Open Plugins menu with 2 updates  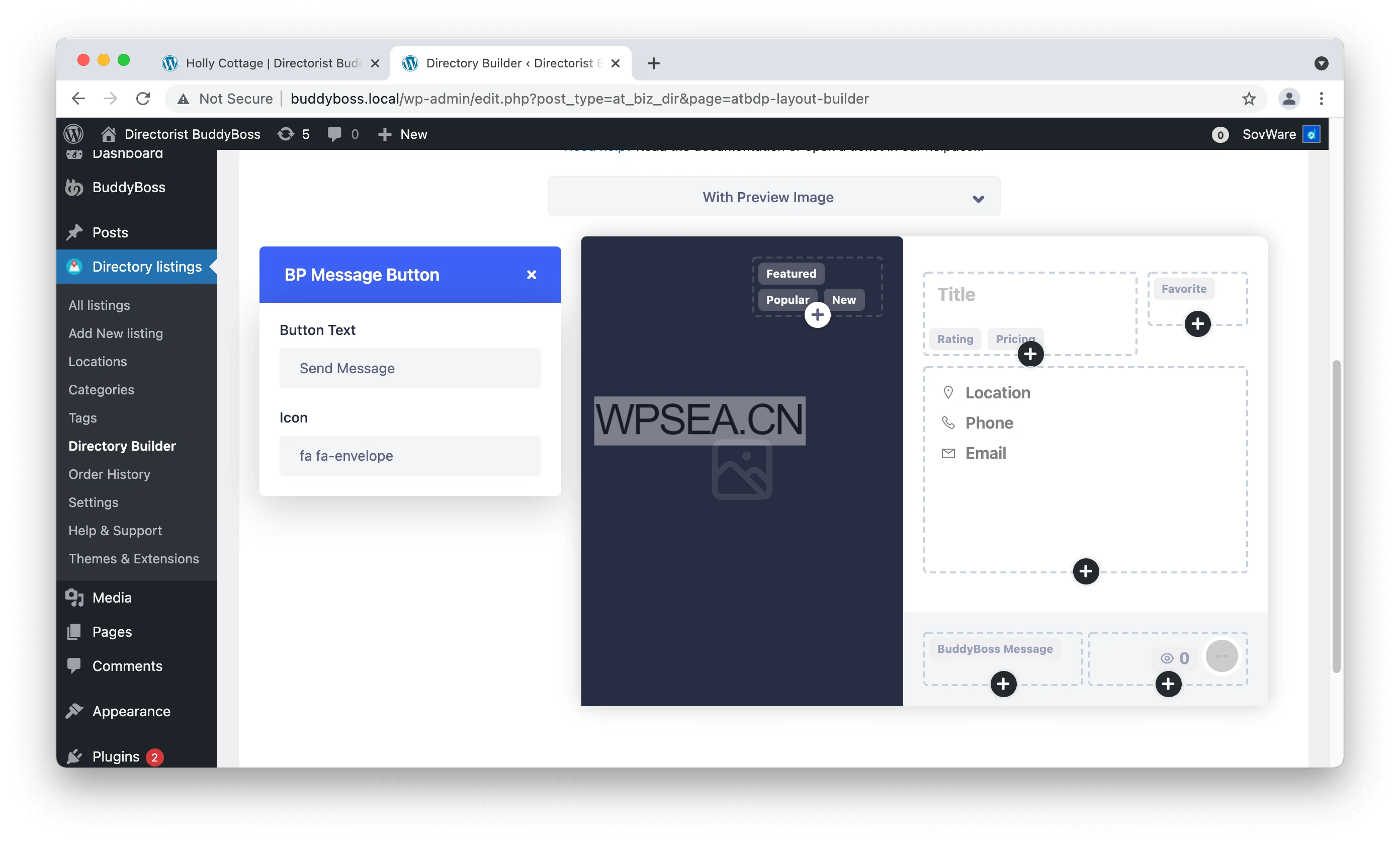116,756
